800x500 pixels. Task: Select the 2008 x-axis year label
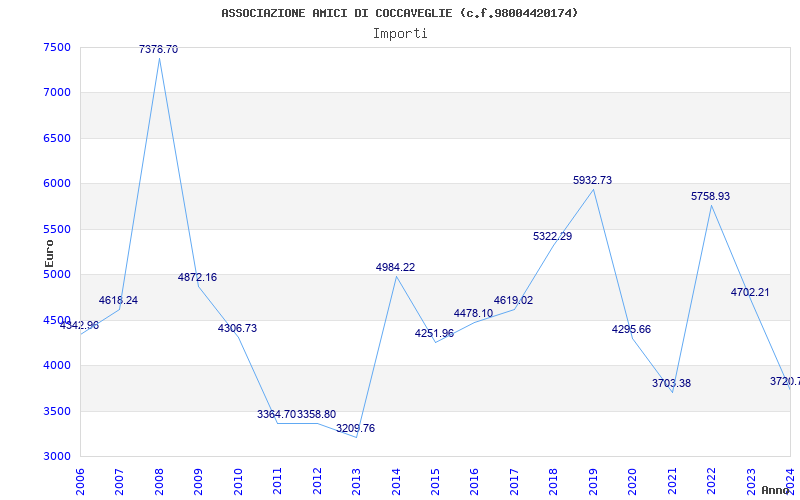(159, 482)
